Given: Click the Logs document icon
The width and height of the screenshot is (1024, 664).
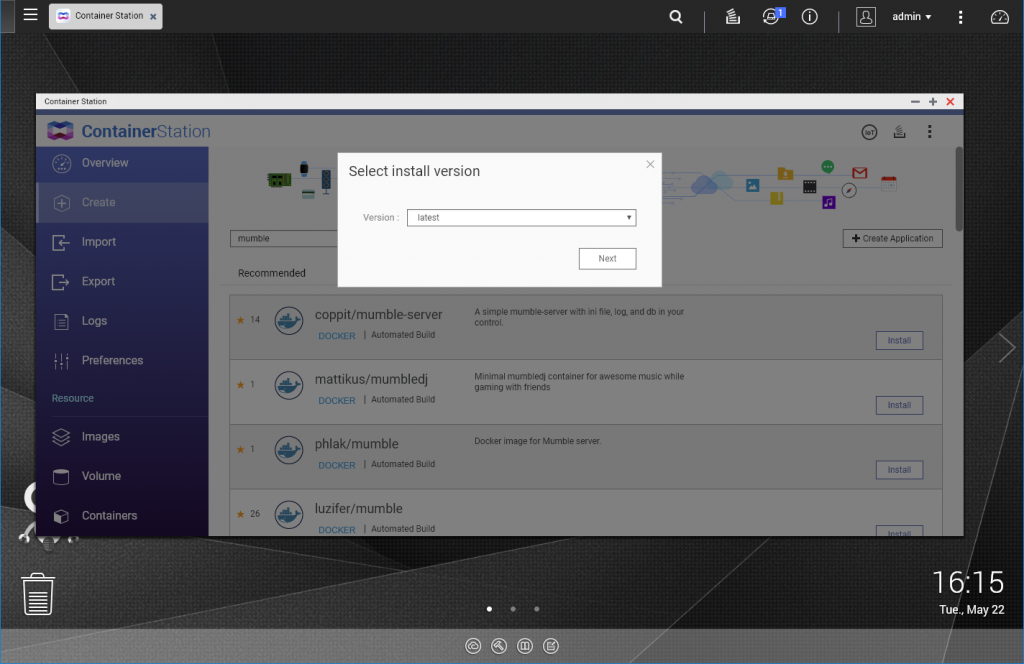Looking at the screenshot, I should (61, 321).
